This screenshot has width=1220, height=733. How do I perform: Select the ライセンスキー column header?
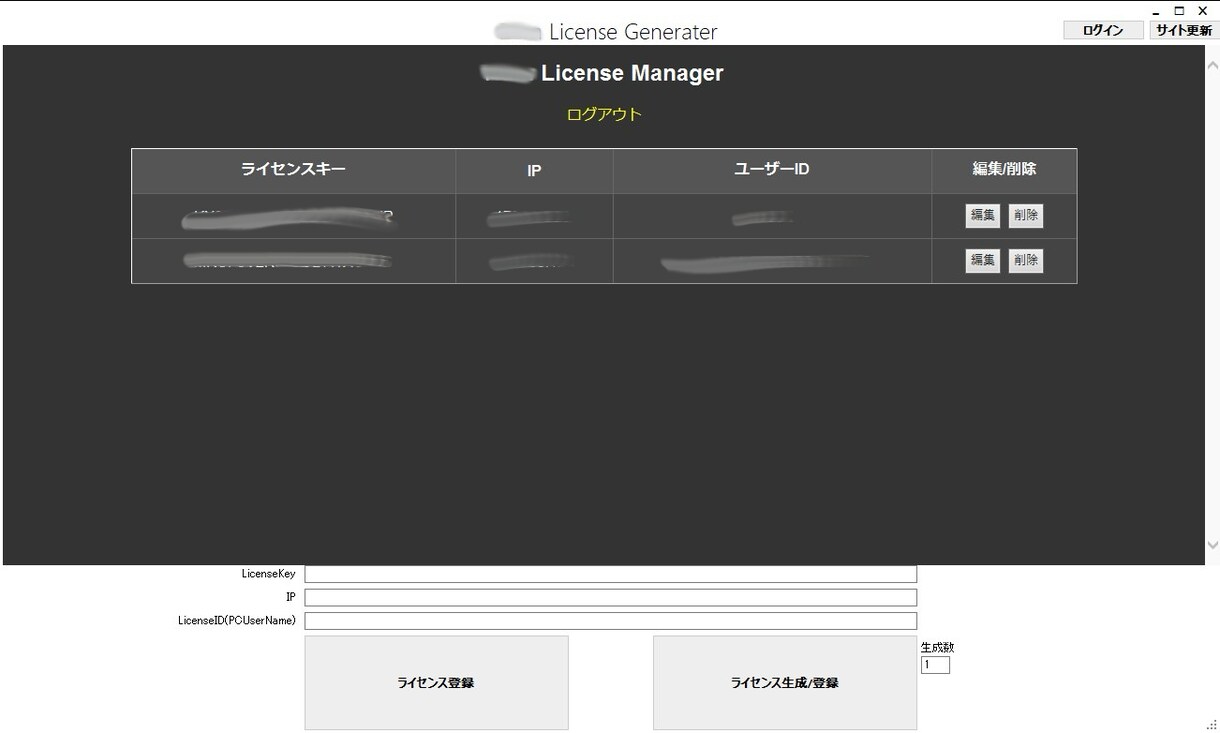click(293, 170)
